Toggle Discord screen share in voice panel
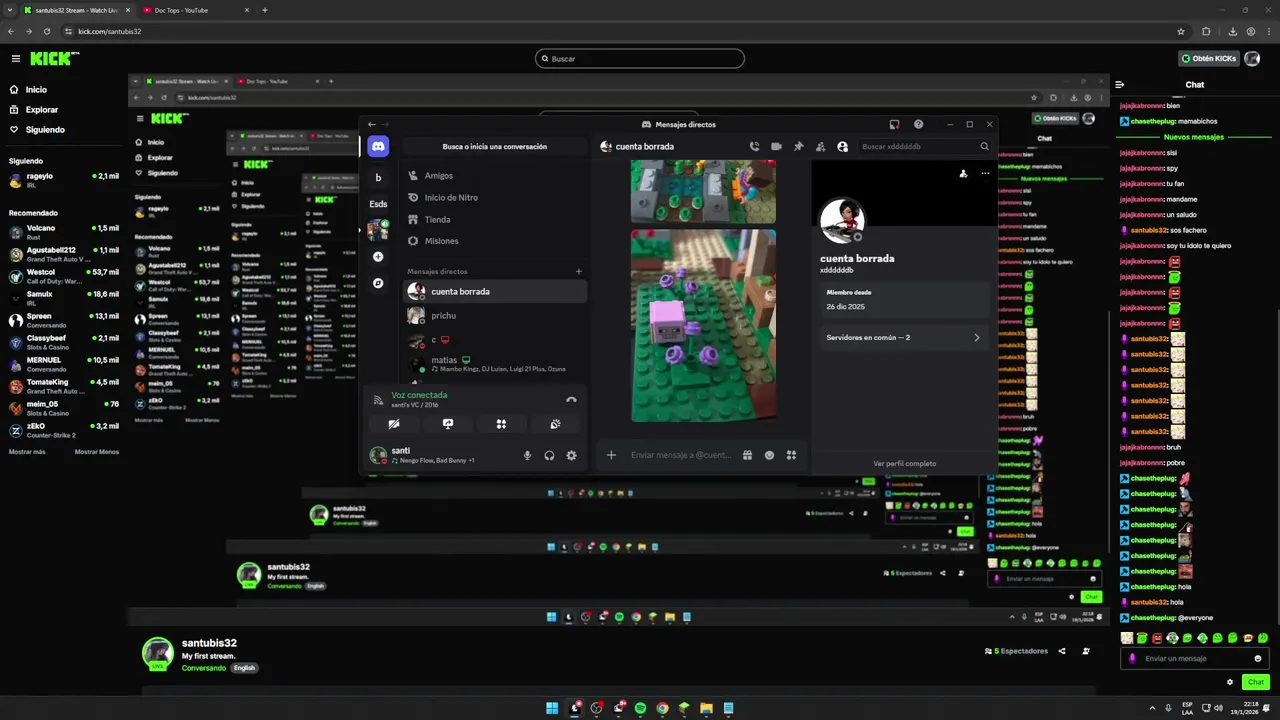This screenshot has height=720, width=1280. click(x=448, y=424)
